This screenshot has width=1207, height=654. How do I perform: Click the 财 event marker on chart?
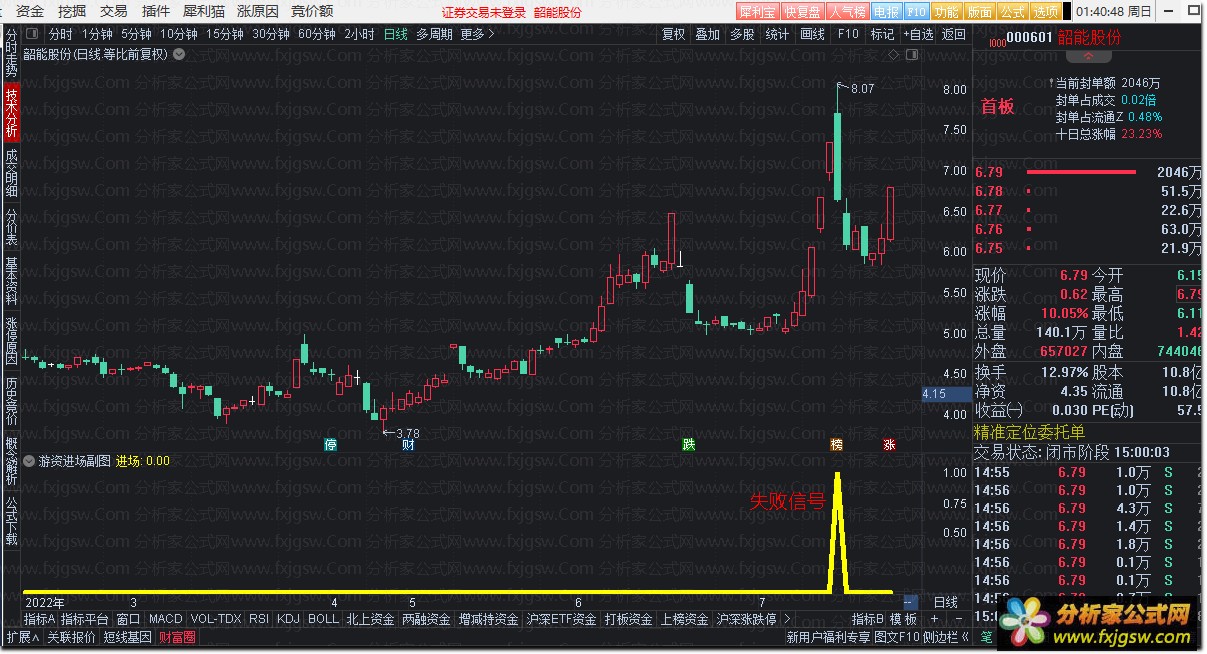[408, 445]
